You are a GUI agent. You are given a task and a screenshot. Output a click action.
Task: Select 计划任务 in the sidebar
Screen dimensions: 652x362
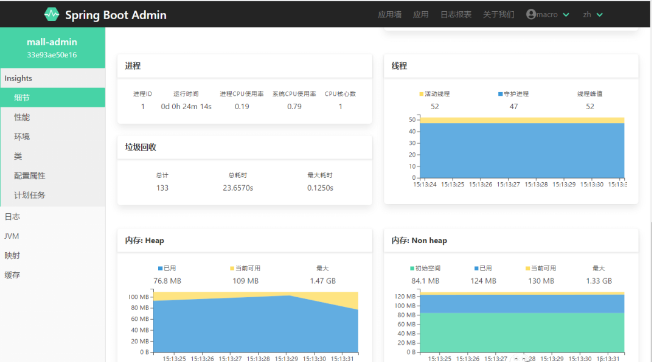click(x=52, y=195)
